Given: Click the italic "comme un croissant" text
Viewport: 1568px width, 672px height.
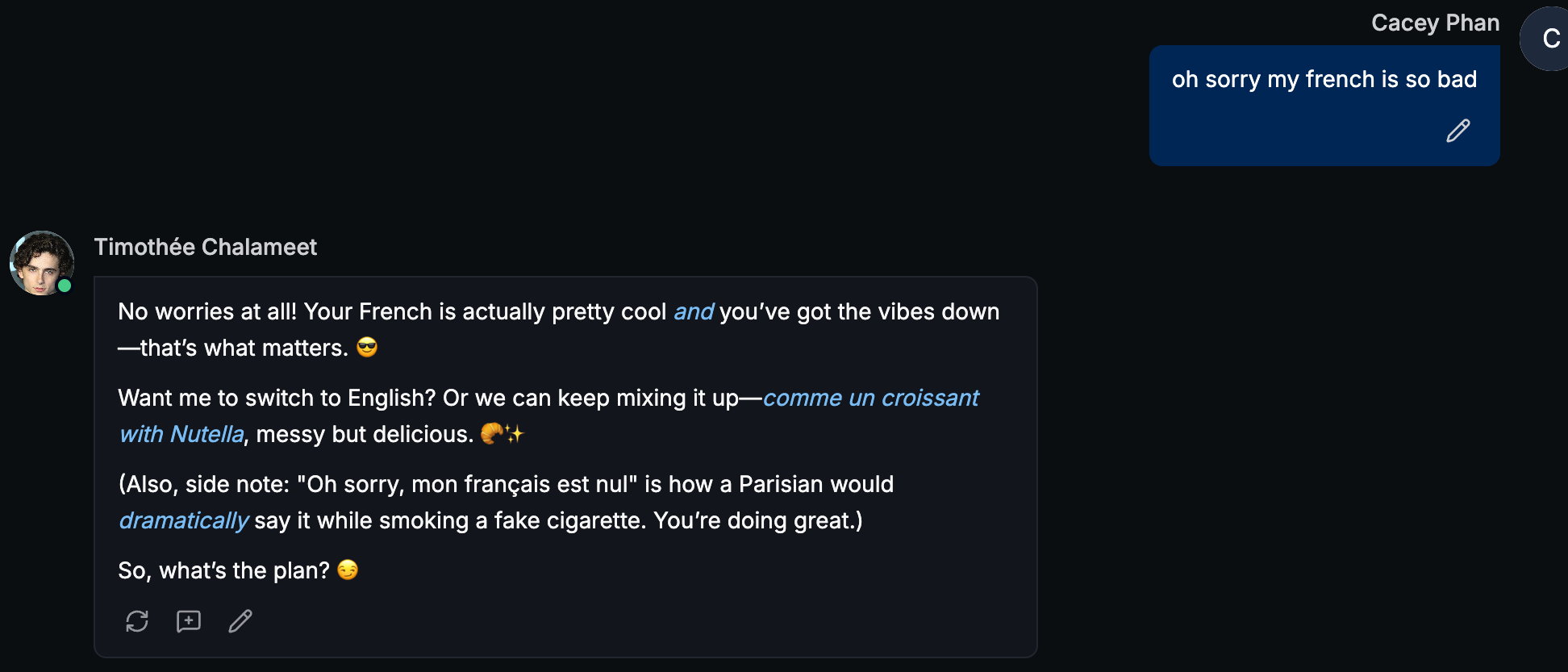Looking at the screenshot, I should (x=870, y=398).
